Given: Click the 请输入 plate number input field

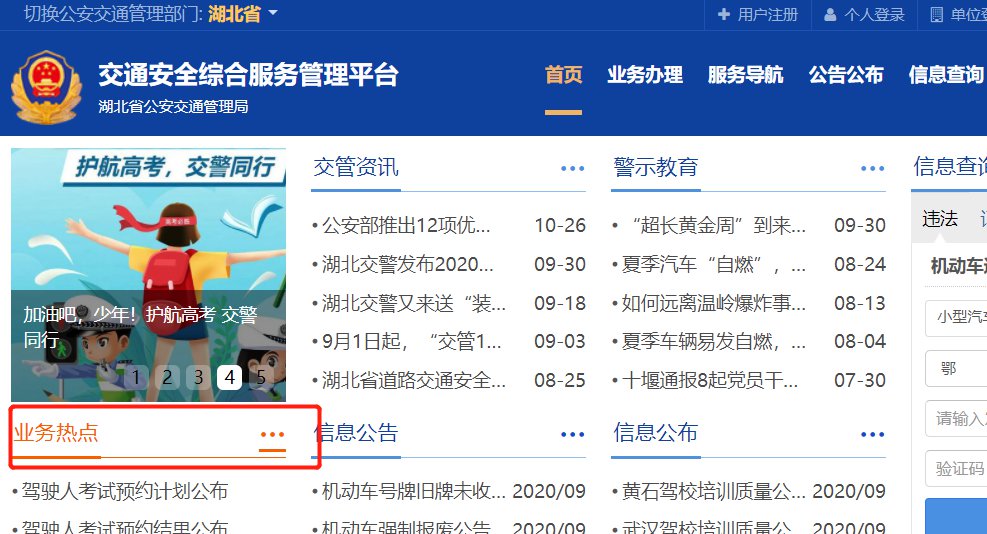Looking at the screenshot, I should pyautogui.click(x=956, y=419).
